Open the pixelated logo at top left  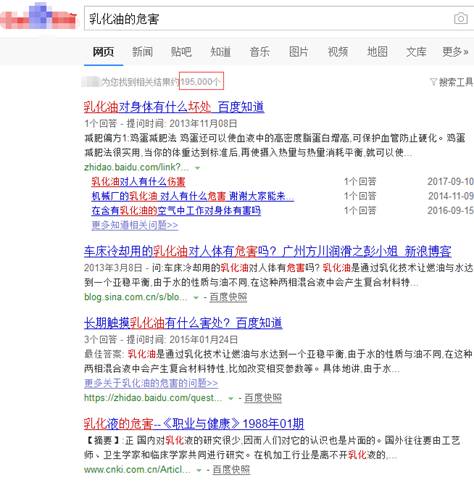coord(39,16)
